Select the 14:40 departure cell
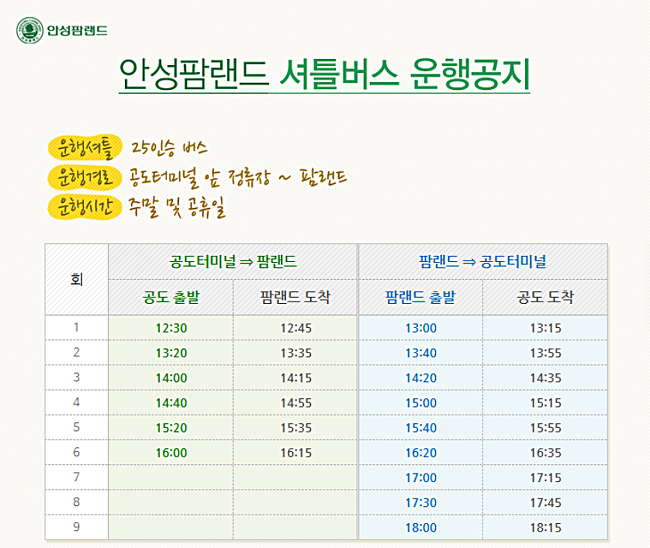The height and width of the screenshot is (548, 650). click(x=171, y=403)
